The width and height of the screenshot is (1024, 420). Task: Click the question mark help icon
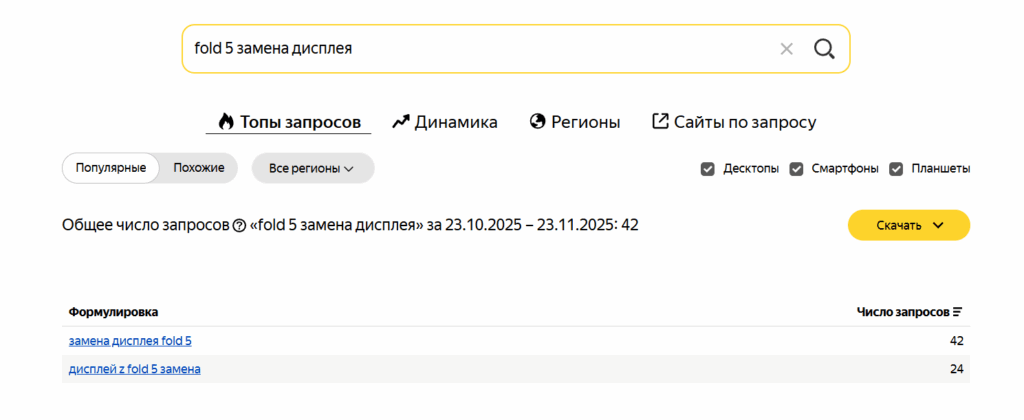(x=239, y=226)
